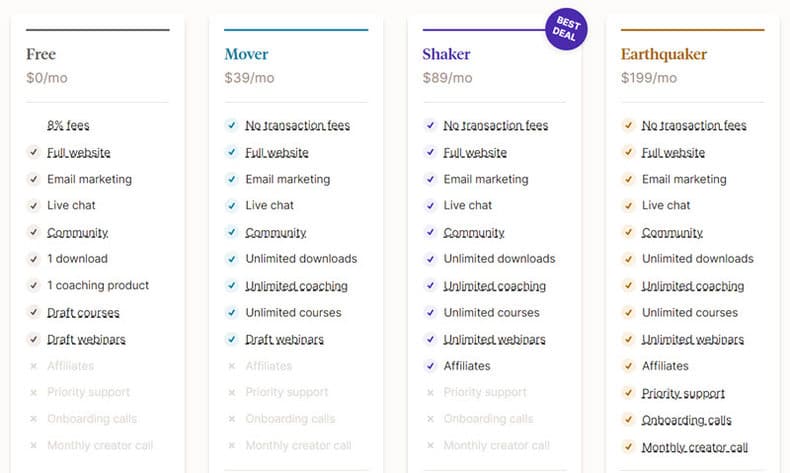
Task: Click the checkmark beside Shaker's Unlimited downloads
Action: tap(430, 259)
